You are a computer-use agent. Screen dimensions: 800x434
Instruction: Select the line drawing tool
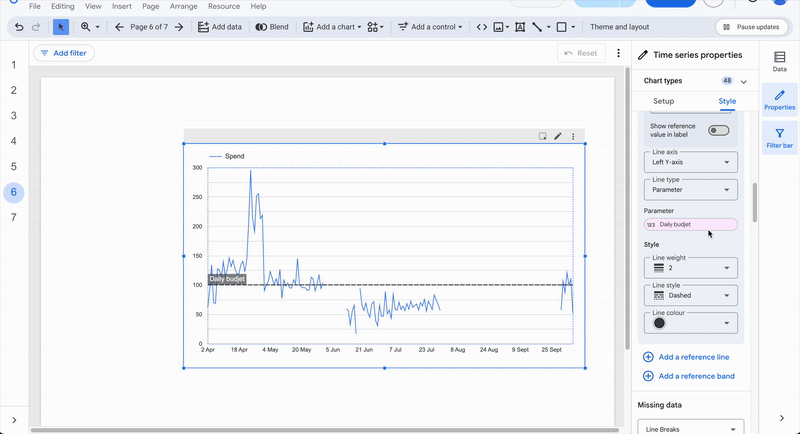tap(537, 27)
